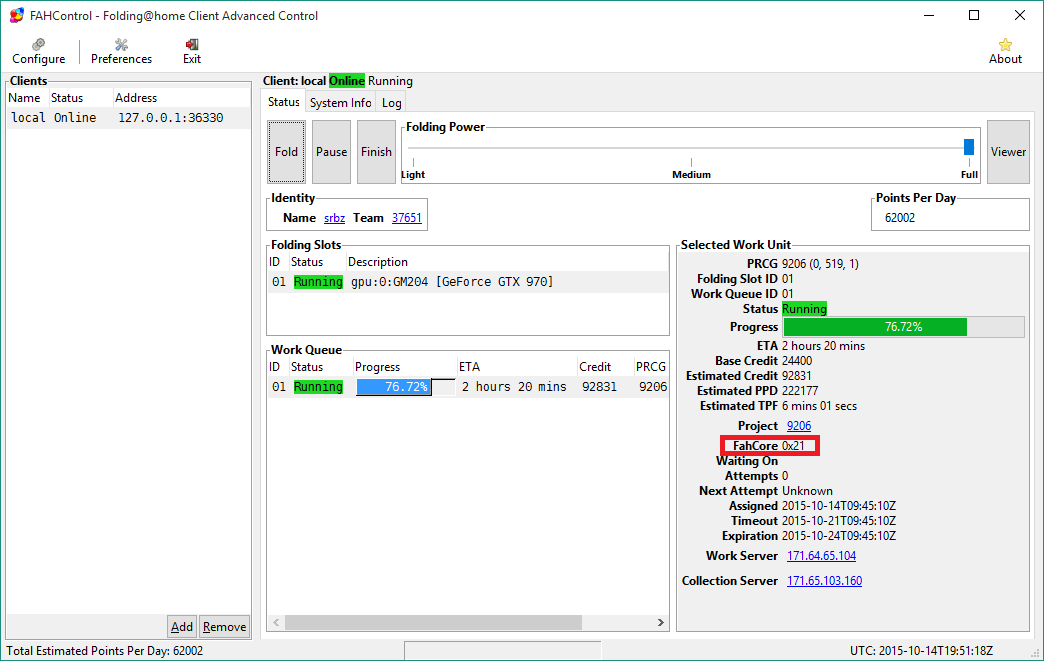Switch to the System Info tab
The image size is (1044, 661).
[x=340, y=103]
